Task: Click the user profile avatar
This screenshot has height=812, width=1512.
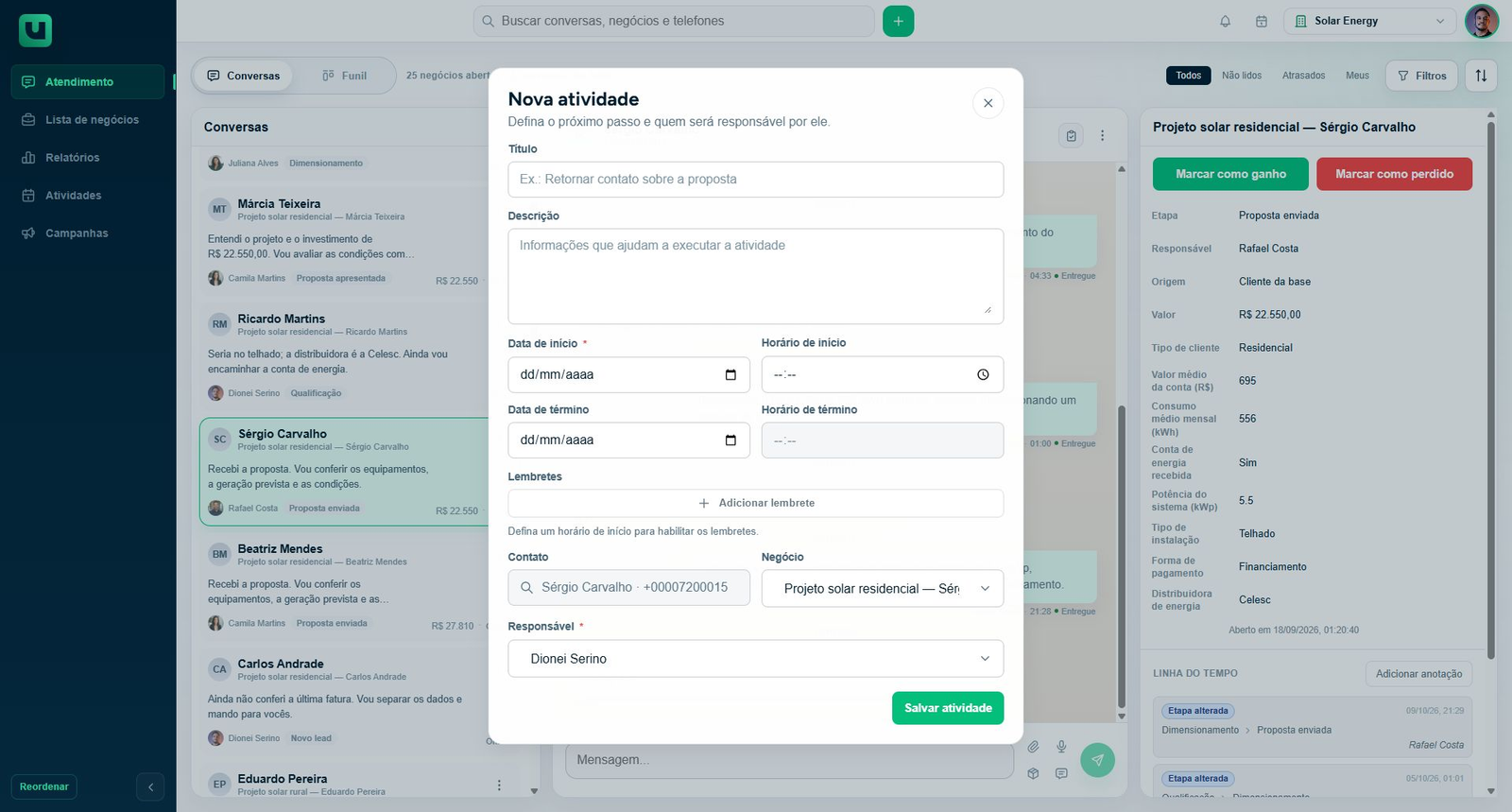Action: 1481,21
